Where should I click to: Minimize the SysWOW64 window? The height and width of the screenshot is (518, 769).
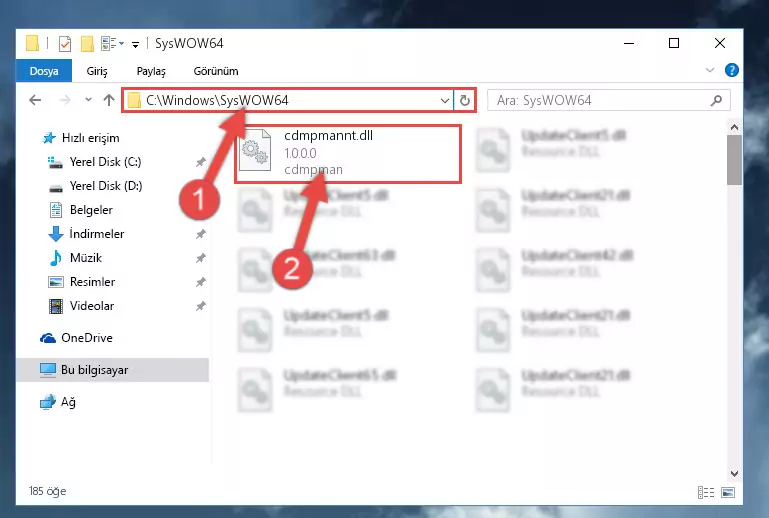(629, 44)
